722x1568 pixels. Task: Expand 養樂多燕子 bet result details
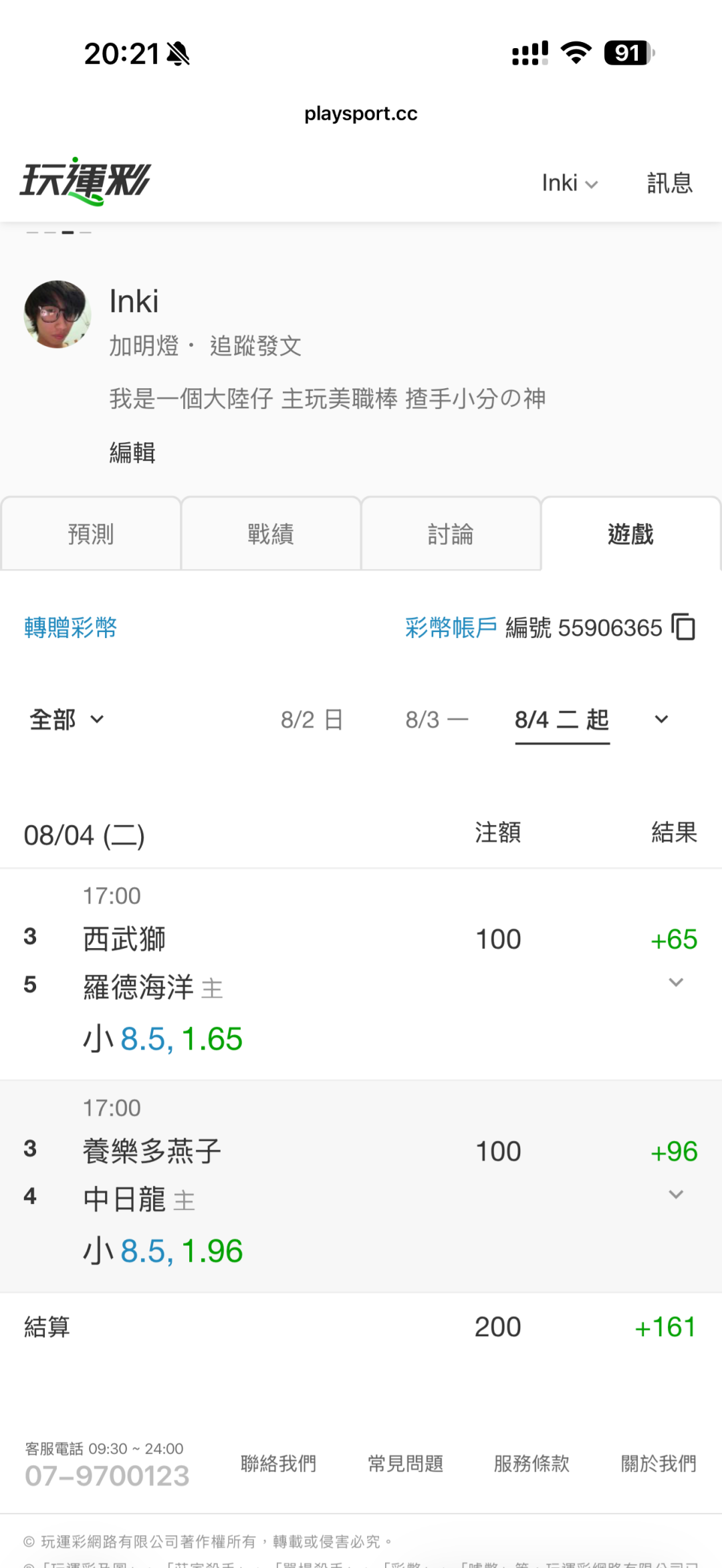[676, 1195]
